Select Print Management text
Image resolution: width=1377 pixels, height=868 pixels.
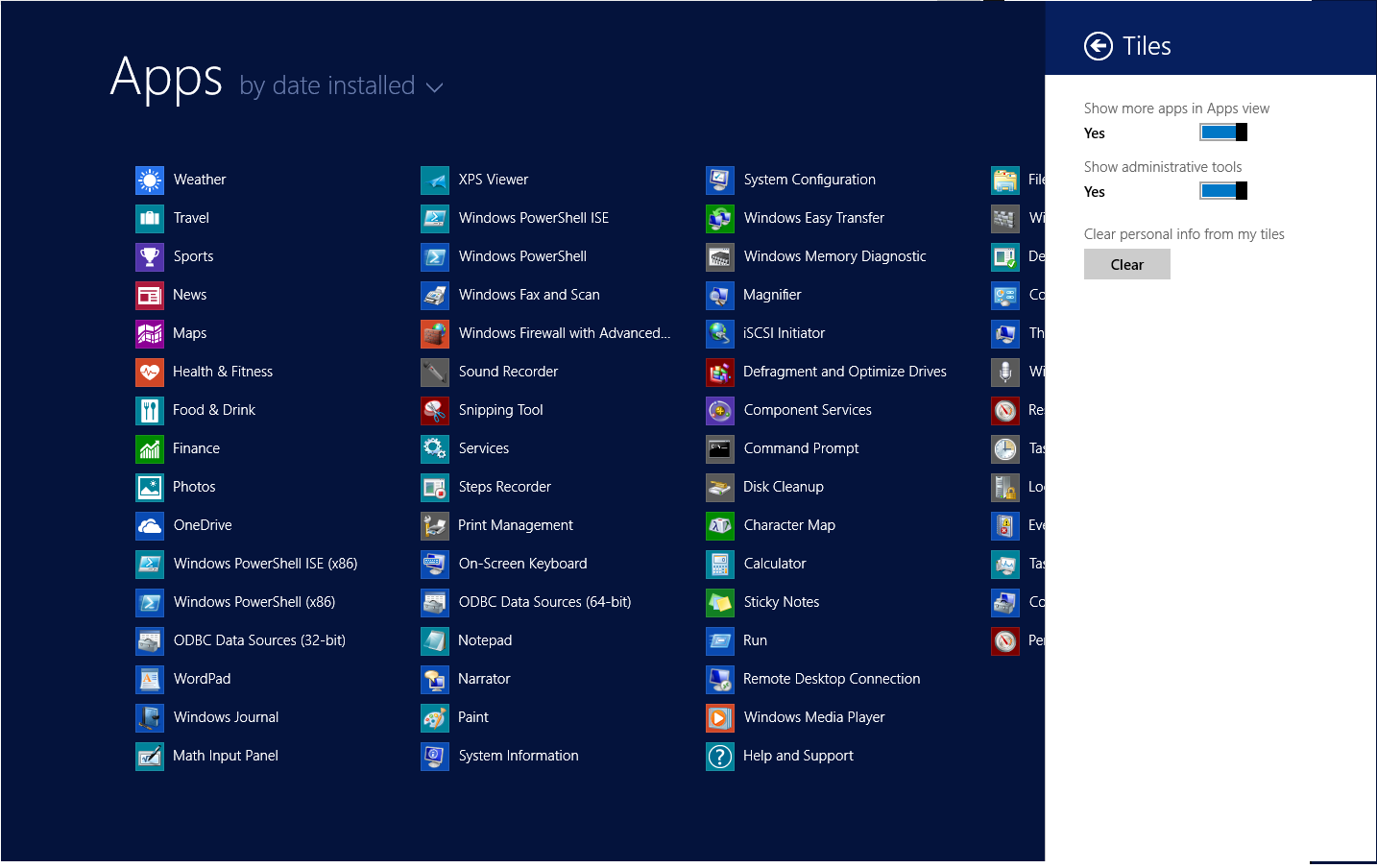(516, 525)
